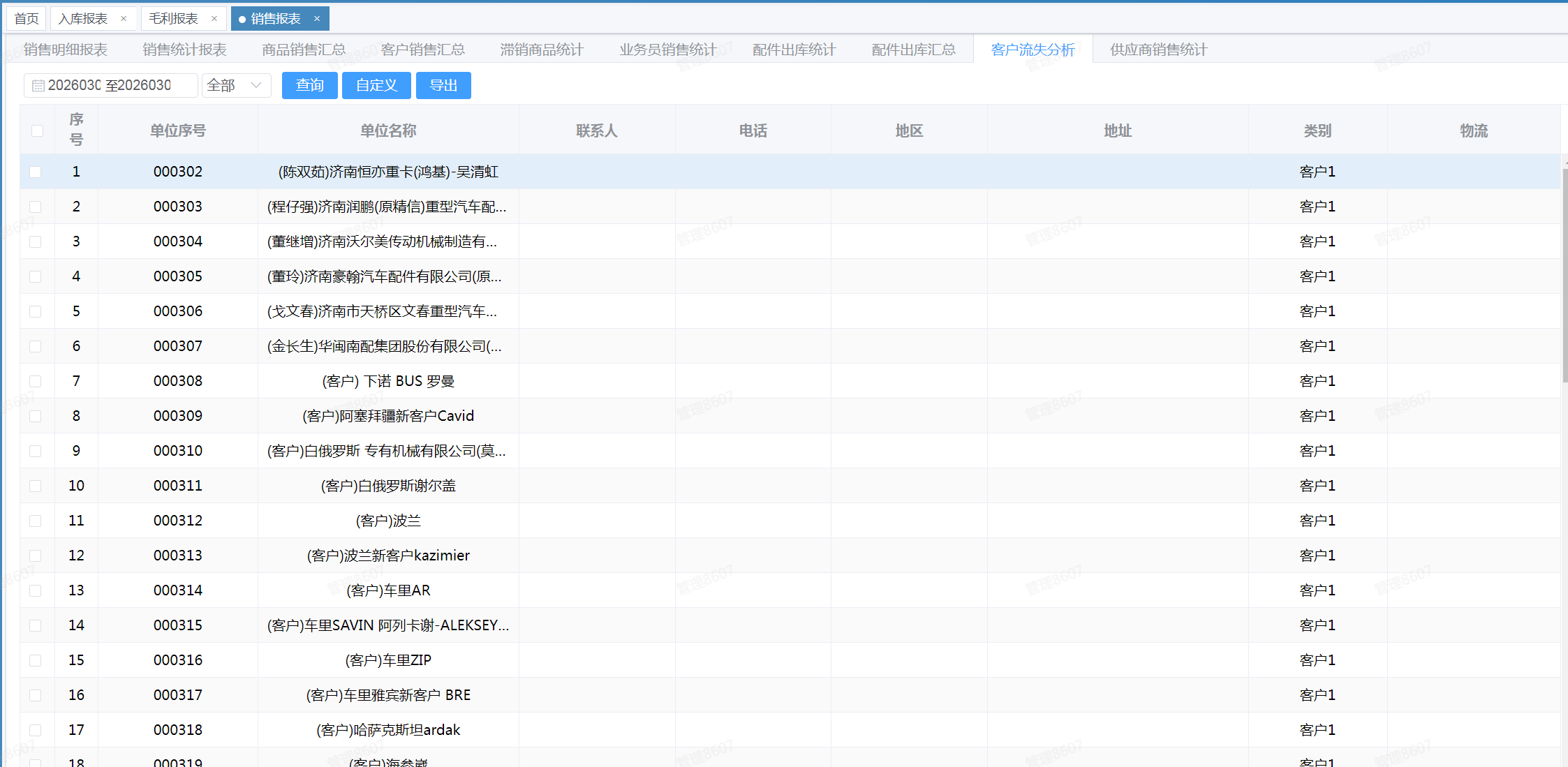Viewport: 1568px width, 767px height.
Task: Switch to 供应商销售统计 tab
Action: 1157,49
